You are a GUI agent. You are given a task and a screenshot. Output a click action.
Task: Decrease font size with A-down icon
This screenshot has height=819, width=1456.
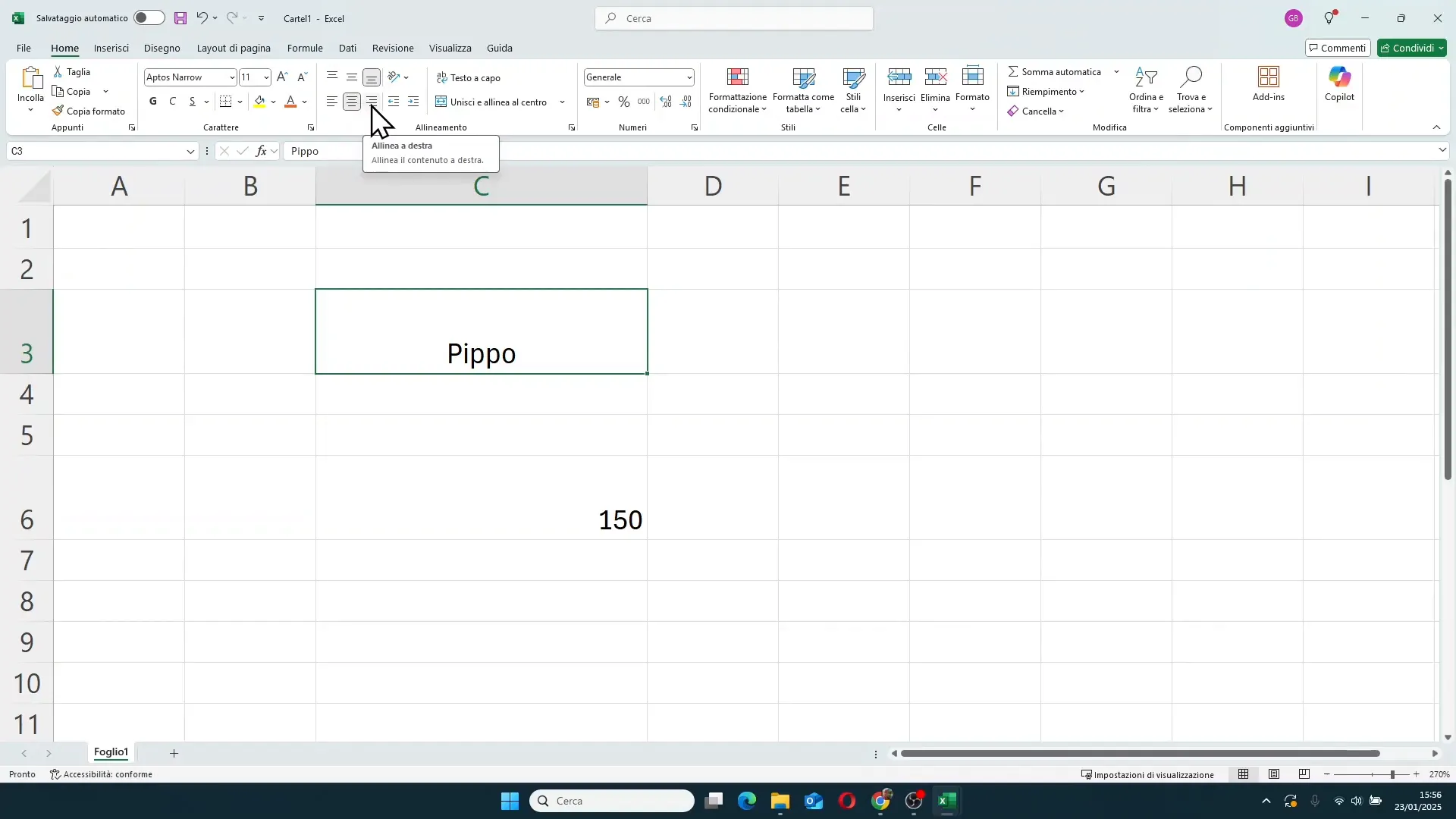[302, 77]
